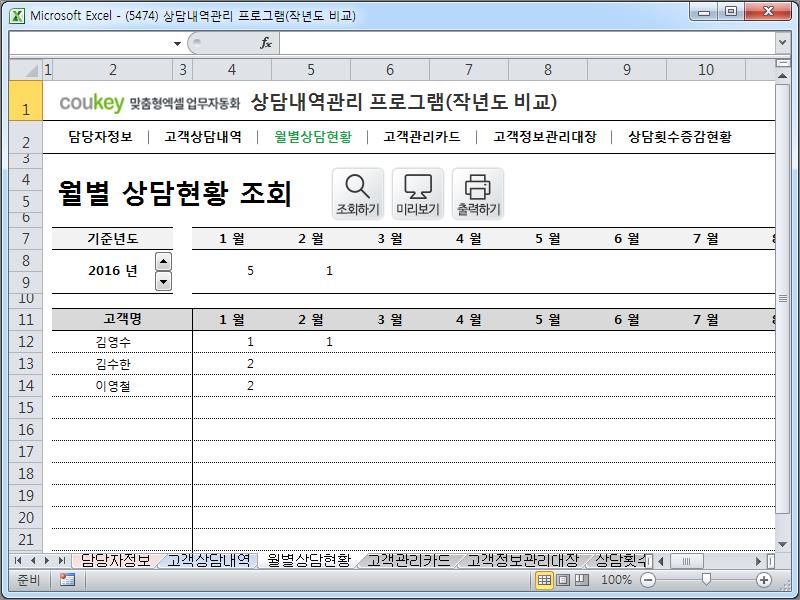Click the horizontal scrollbar right arrow

758,561
